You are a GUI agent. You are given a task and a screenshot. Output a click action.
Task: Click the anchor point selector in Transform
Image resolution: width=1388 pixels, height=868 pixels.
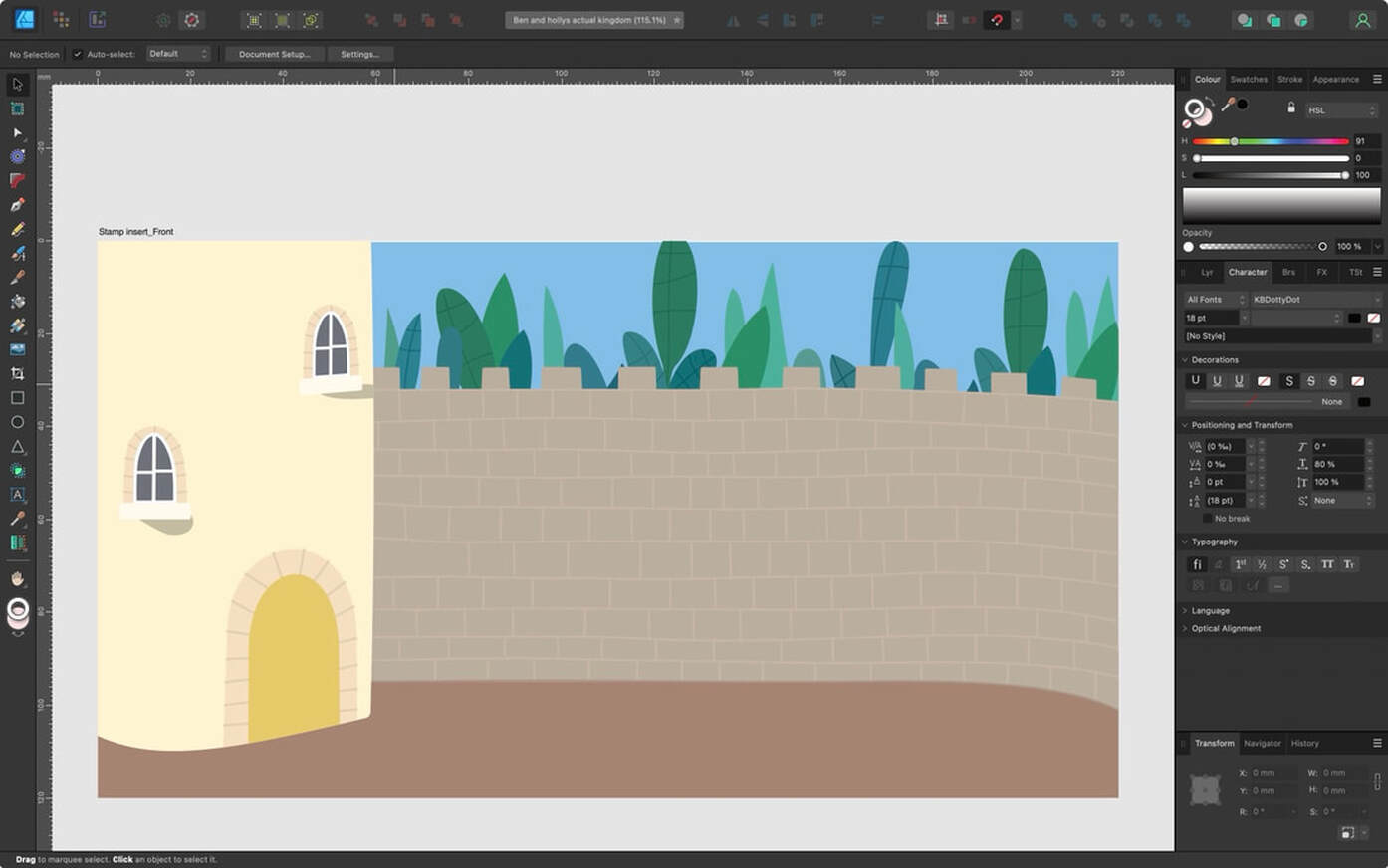tap(1206, 790)
